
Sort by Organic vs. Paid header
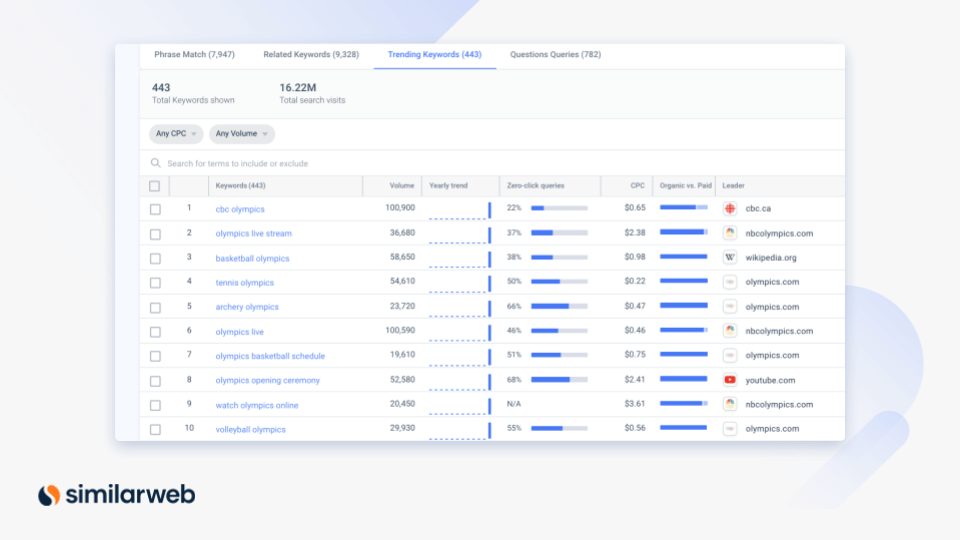(686, 186)
